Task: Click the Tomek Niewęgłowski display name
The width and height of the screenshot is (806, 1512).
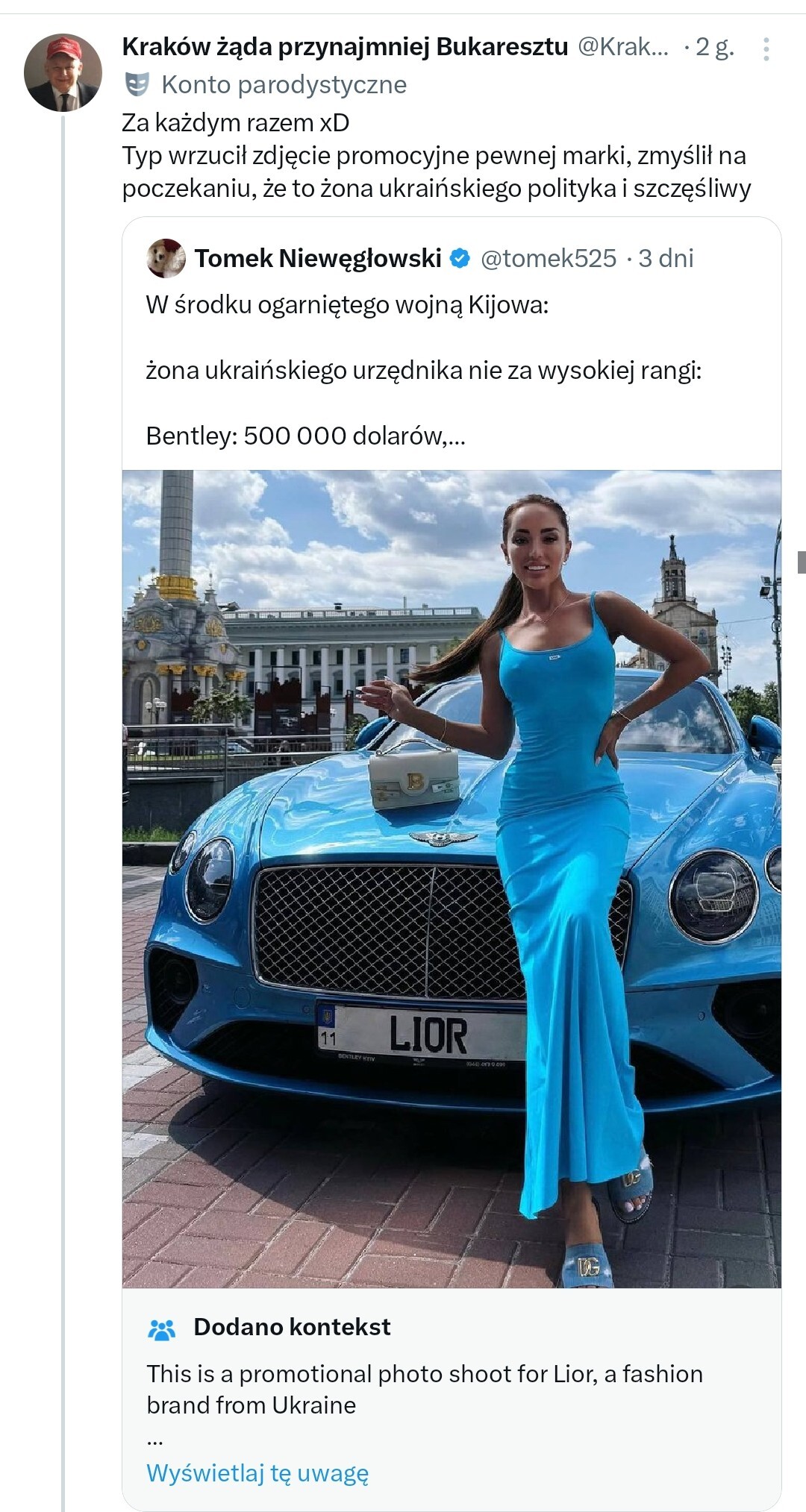Action: pyautogui.click(x=318, y=258)
